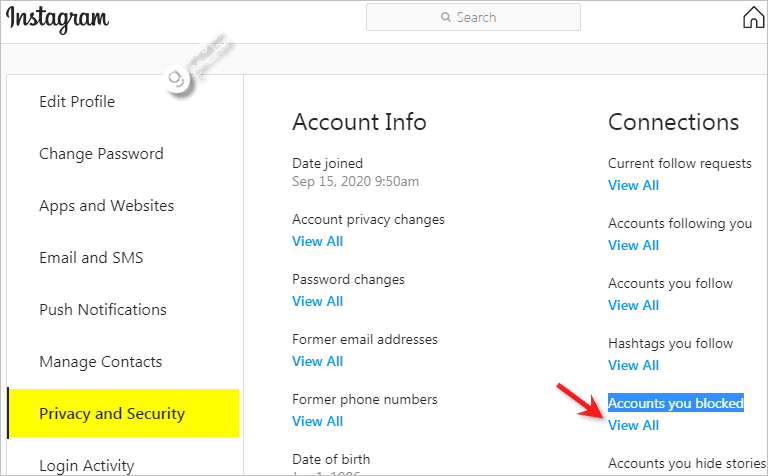The height and width of the screenshot is (476, 768).
Task: Click the Connections heading
Action: pyautogui.click(x=673, y=122)
